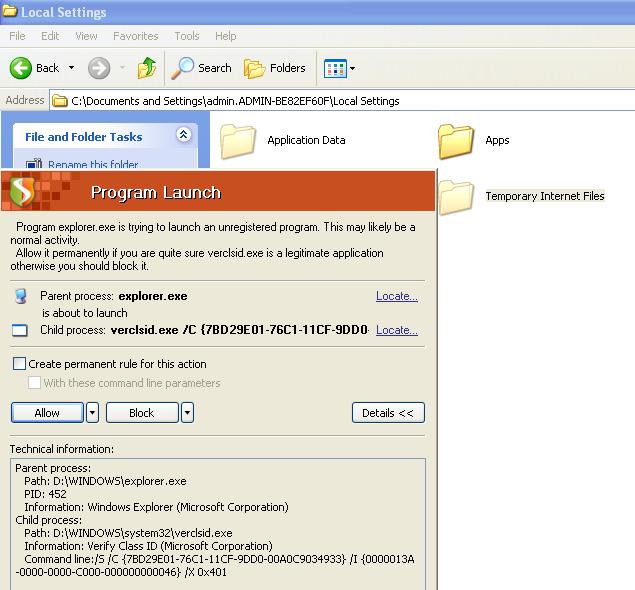Open the View menu
The height and width of the screenshot is (590, 635).
pos(86,36)
